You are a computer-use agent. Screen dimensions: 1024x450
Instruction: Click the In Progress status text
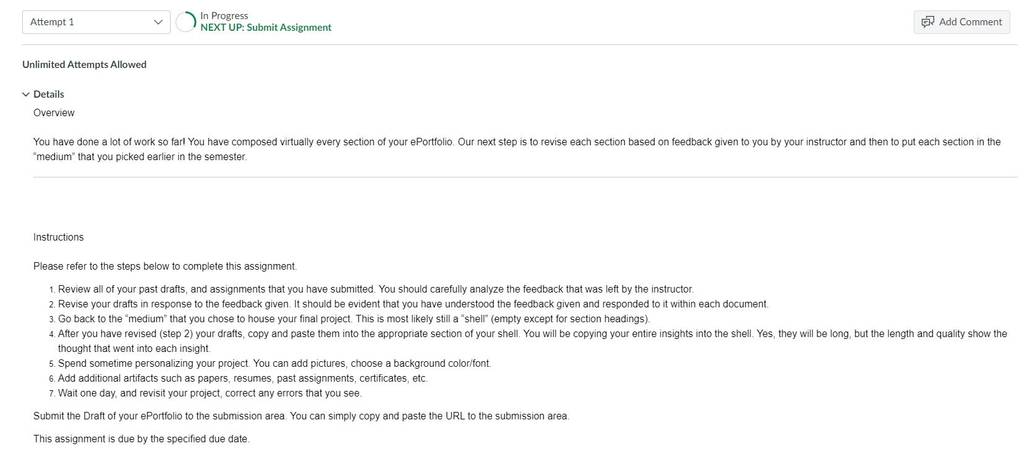[x=224, y=16]
